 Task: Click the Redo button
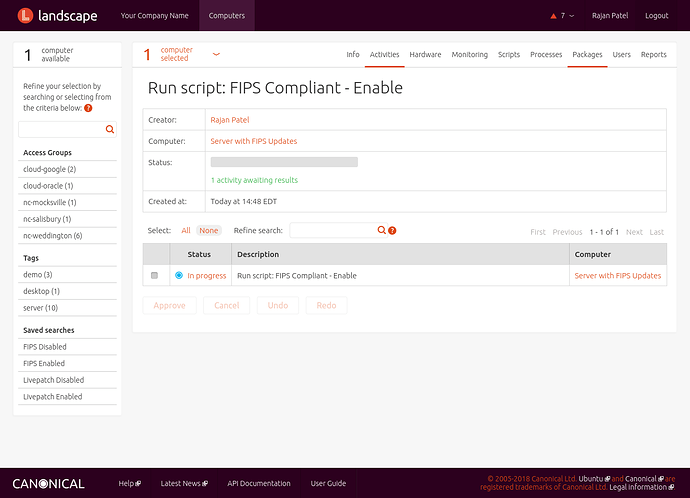click(326, 305)
